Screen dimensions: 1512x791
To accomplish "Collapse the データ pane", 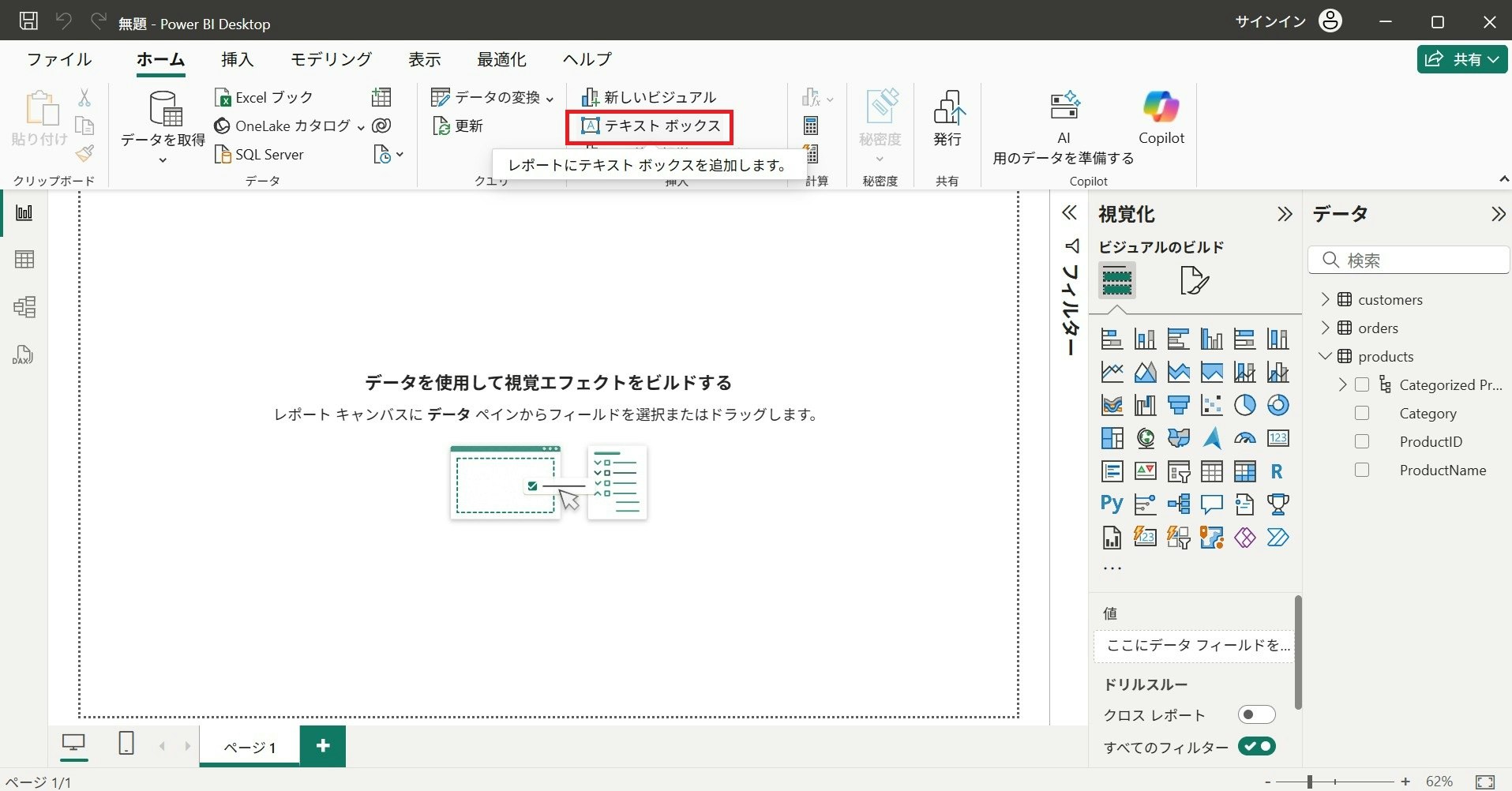I will [x=1498, y=214].
